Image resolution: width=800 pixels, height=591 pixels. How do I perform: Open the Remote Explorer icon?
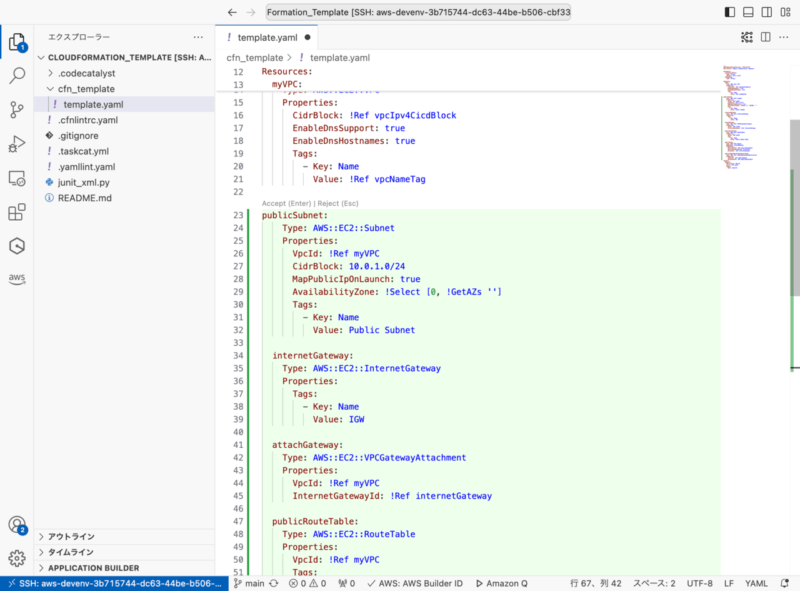(x=17, y=178)
